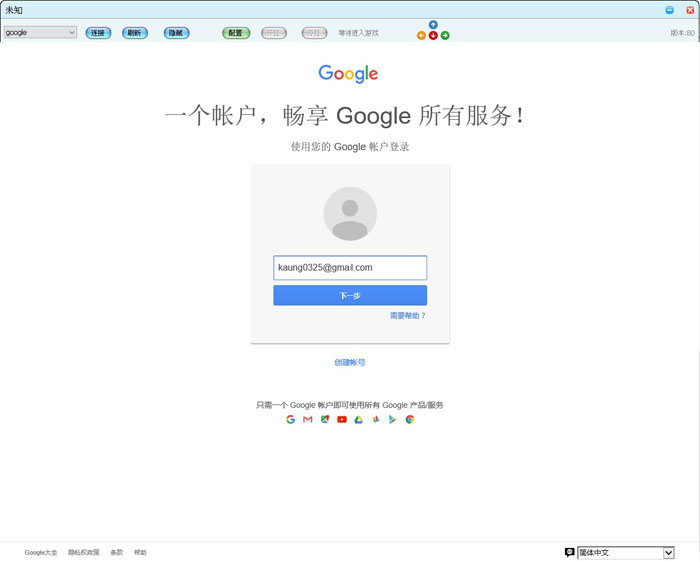
Task: Open the 隐私权政策 footer link
Action: 84,552
